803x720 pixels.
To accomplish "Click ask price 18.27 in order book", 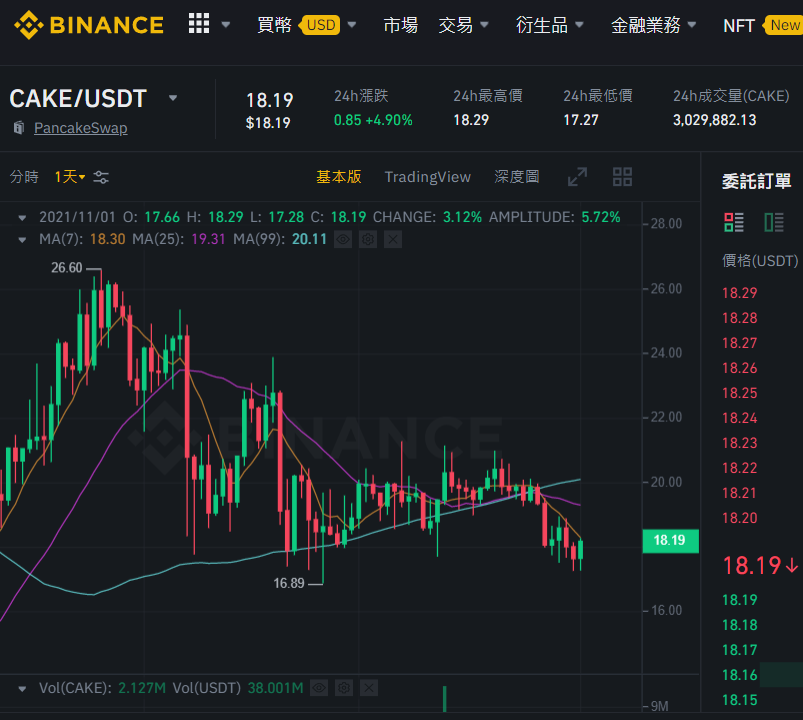I will [739, 343].
